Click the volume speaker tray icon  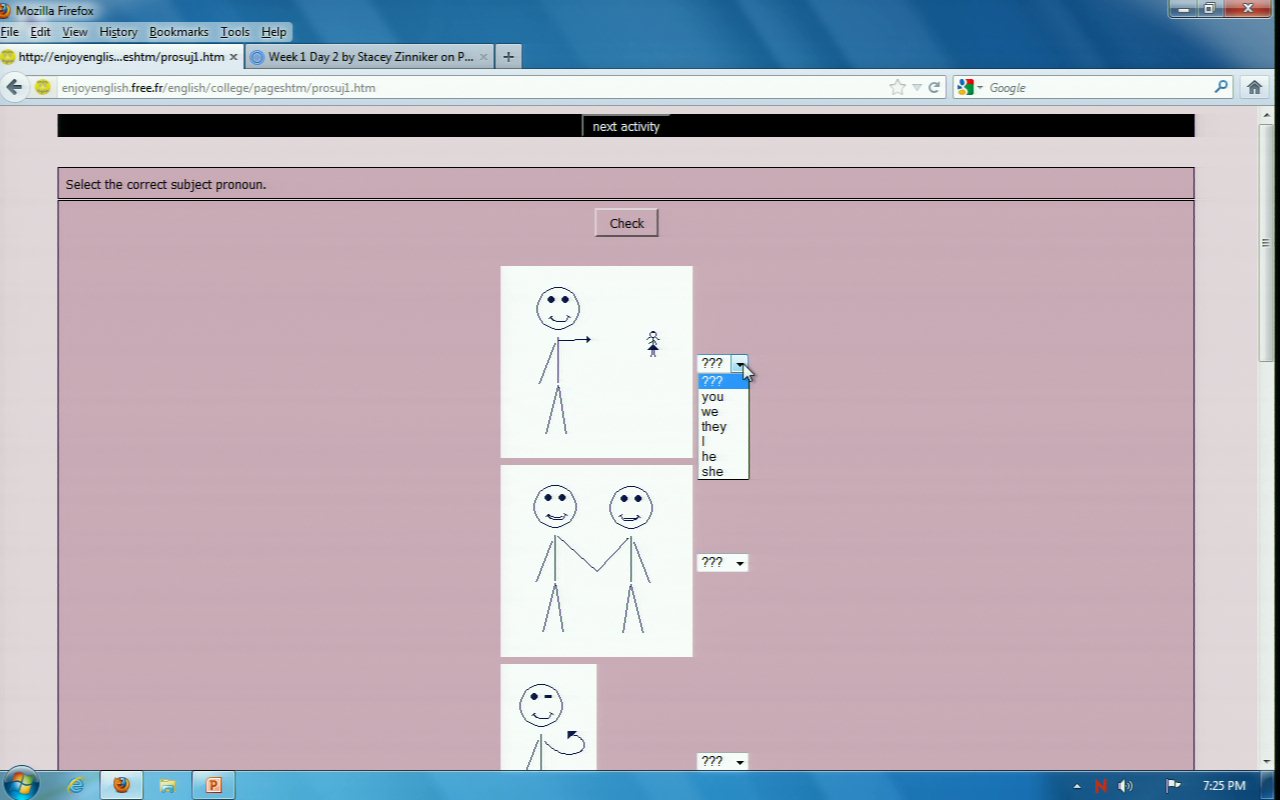1126,786
